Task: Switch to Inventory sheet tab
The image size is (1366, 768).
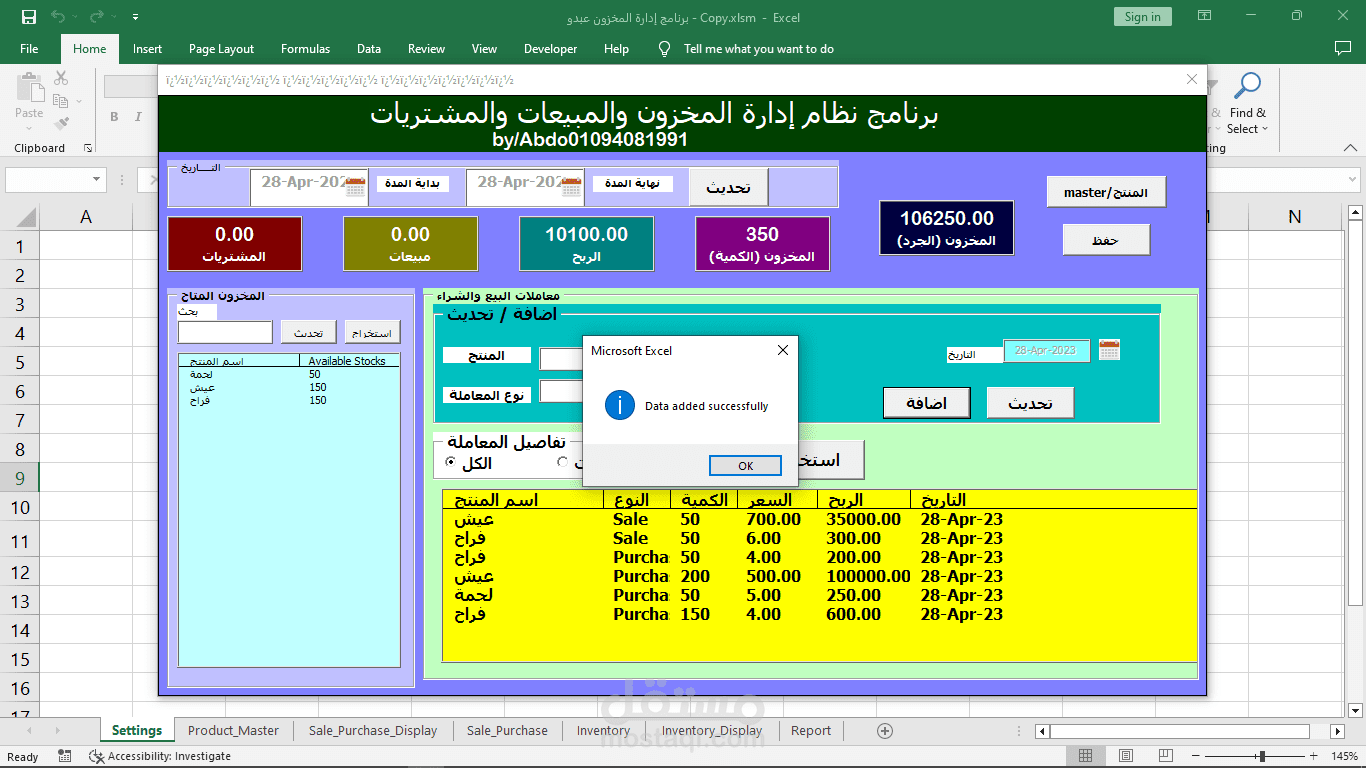Action: click(603, 731)
